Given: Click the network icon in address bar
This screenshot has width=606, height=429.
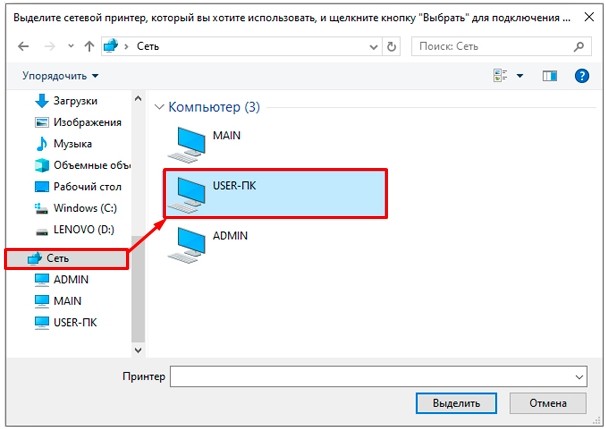Looking at the screenshot, I should [x=111, y=46].
